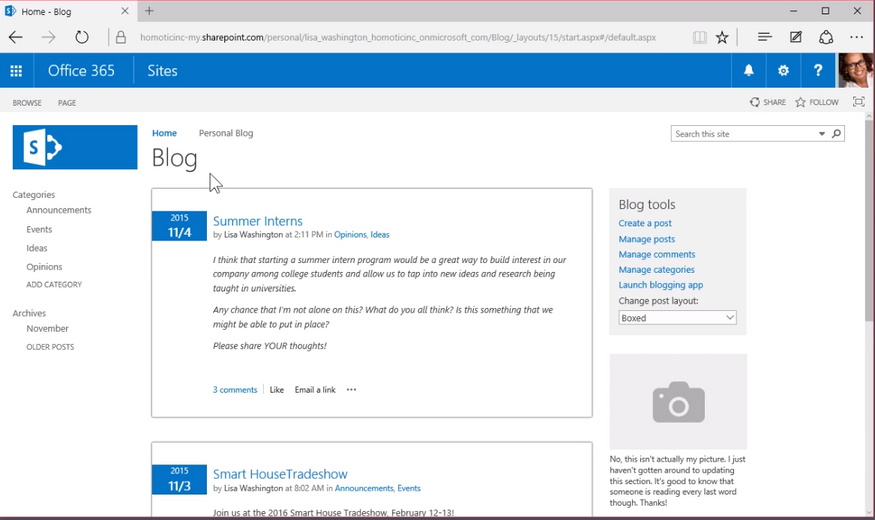Click the Search this site field
Image resolution: width=875 pixels, height=520 pixels.
point(745,134)
